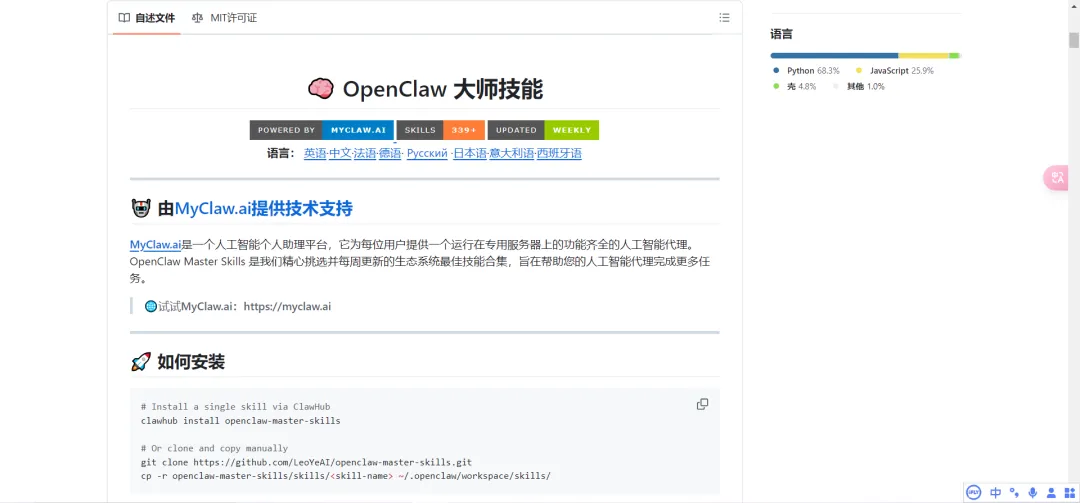The image size is (1080, 503).
Task: Open the 法语 language link
Action: coord(364,154)
